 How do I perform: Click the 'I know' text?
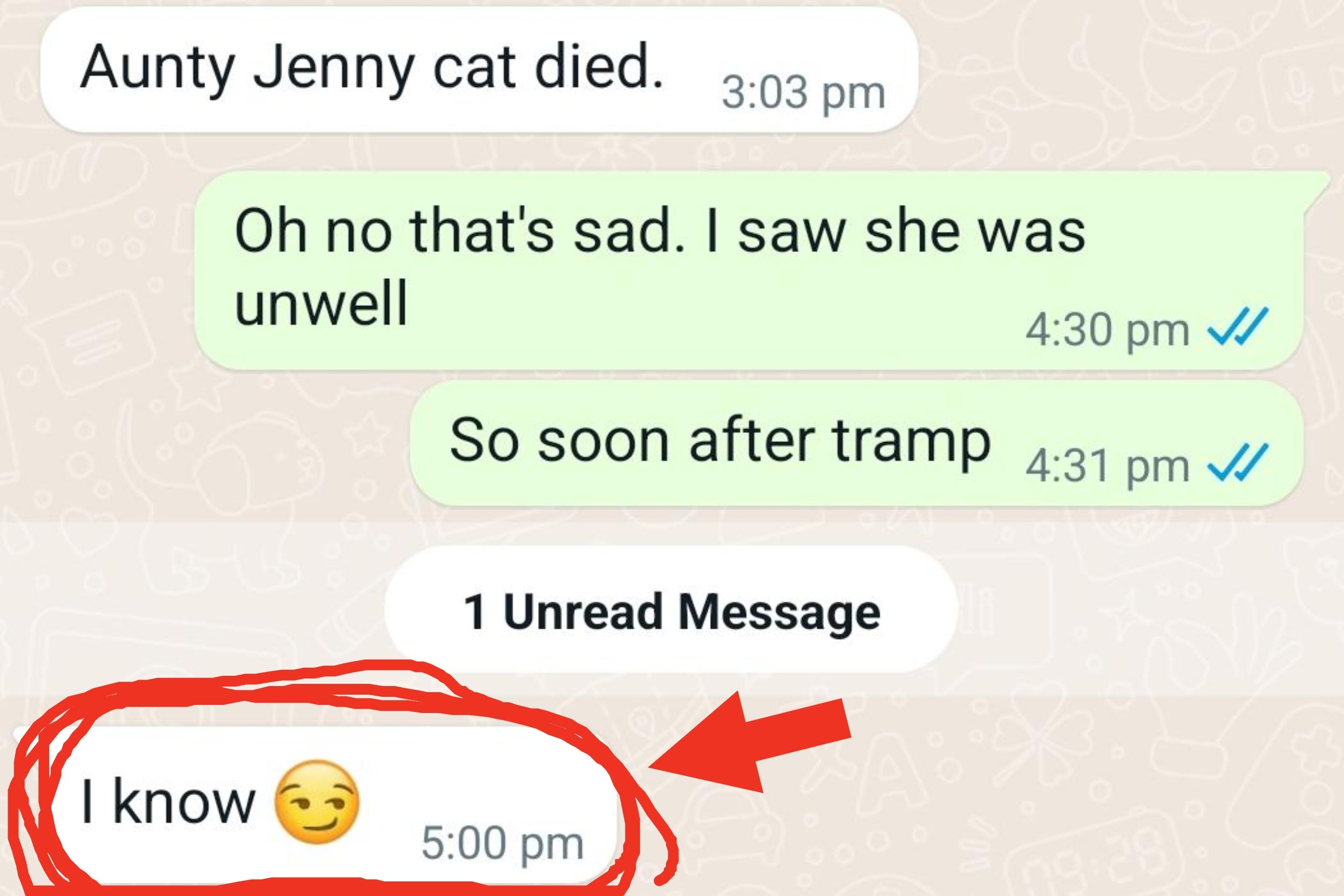coord(168,800)
